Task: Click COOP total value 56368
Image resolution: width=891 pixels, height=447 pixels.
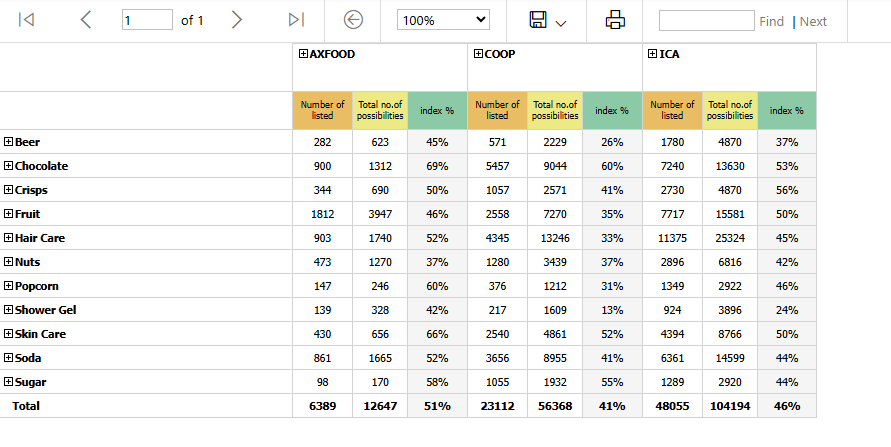Action: coord(555,406)
